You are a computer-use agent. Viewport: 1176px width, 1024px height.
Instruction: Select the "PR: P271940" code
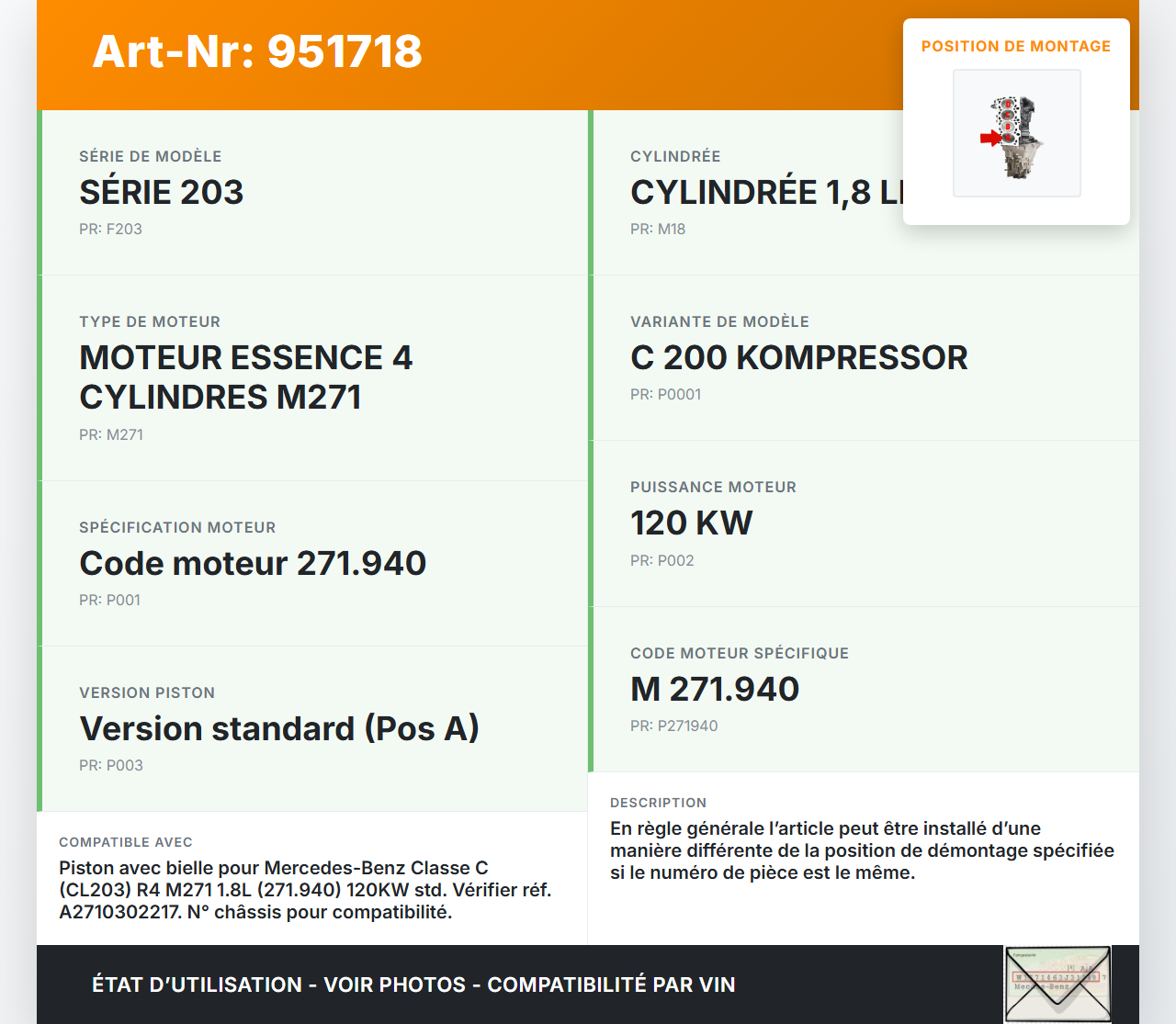(x=674, y=726)
